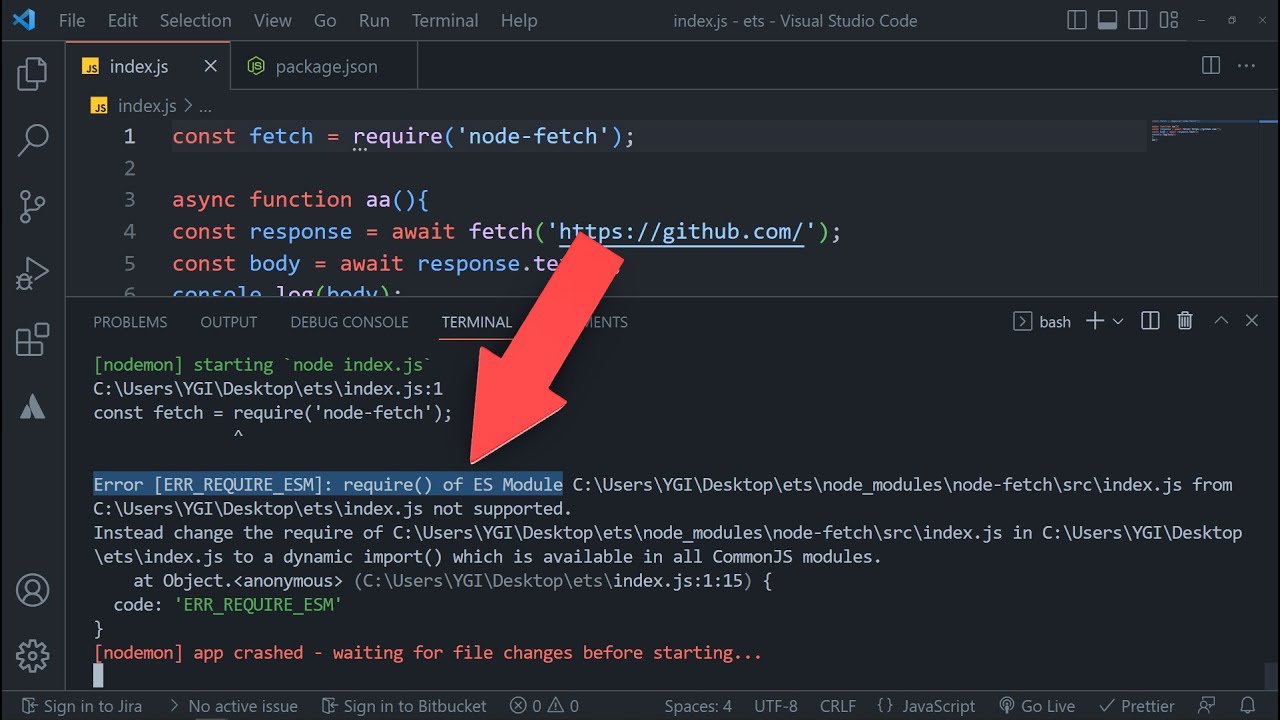Image resolution: width=1280 pixels, height=720 pixels.
Task: Open the Run menu
Action: click(374, 20)
